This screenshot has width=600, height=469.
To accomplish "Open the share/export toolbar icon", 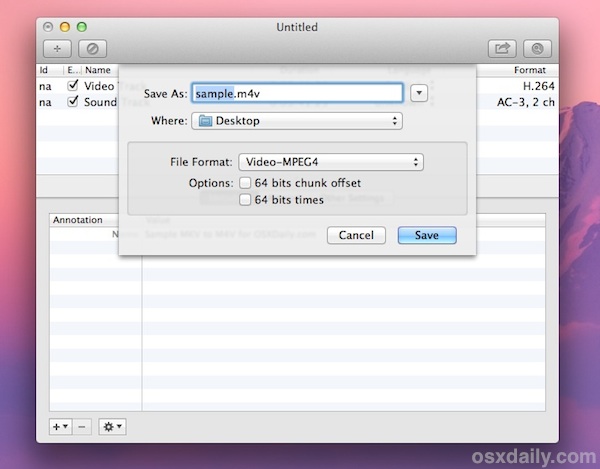I will [x=502, y=49].
